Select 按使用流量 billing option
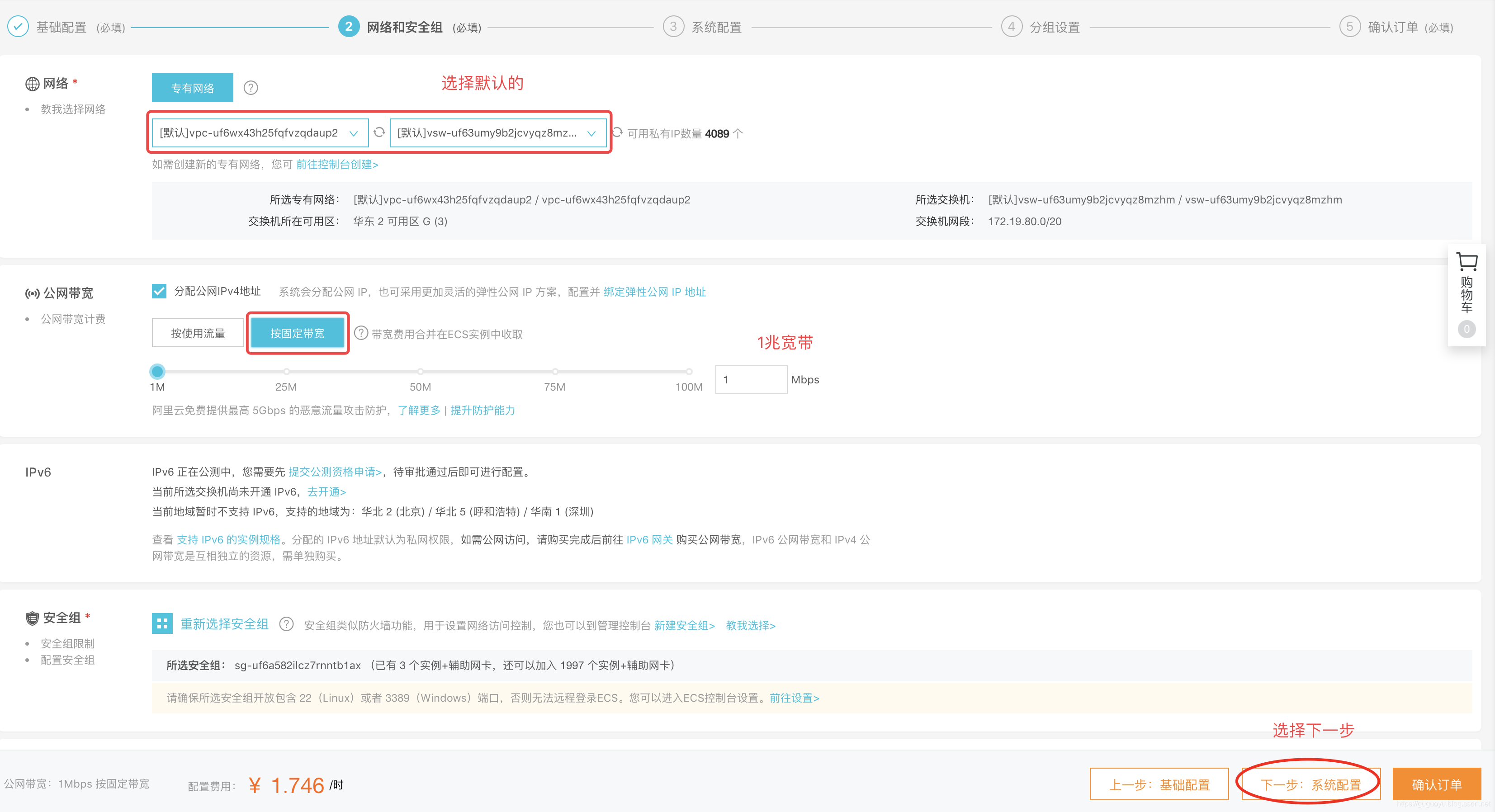Image resolution: width=1495 pixels, height=812 pixels. click(x=198, y=333)
